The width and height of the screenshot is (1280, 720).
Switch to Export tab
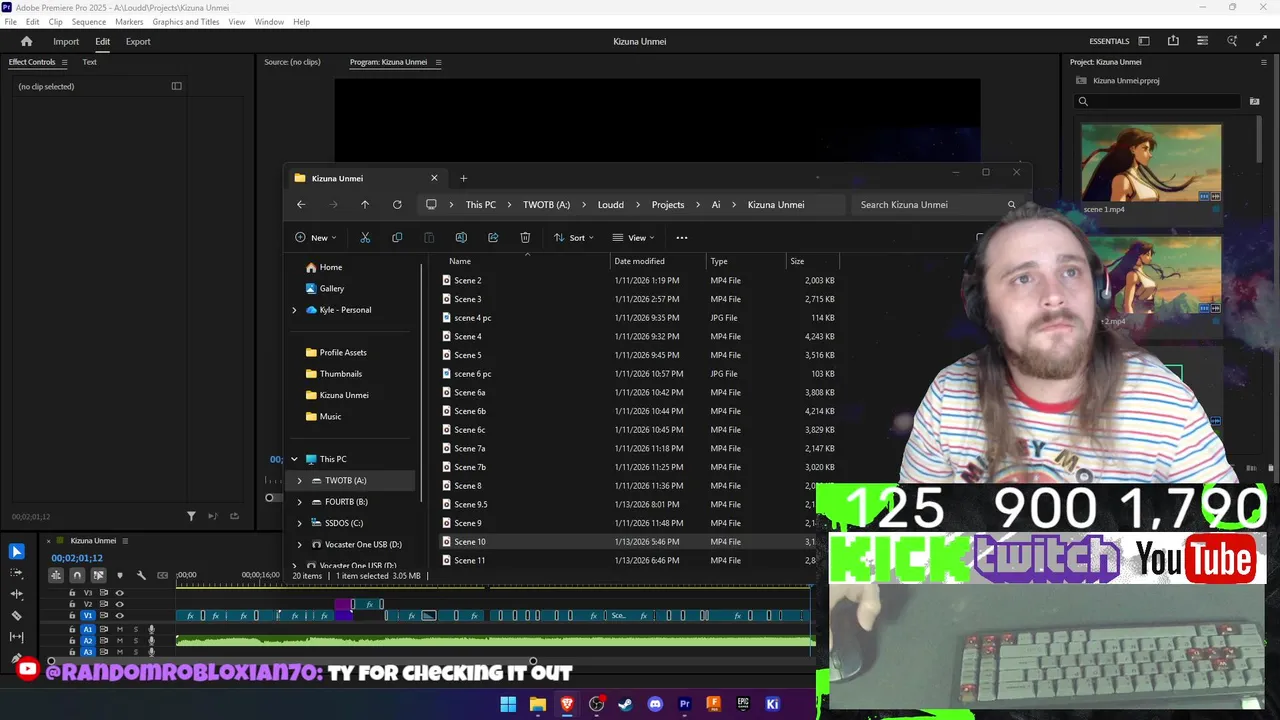coord(138,41)
